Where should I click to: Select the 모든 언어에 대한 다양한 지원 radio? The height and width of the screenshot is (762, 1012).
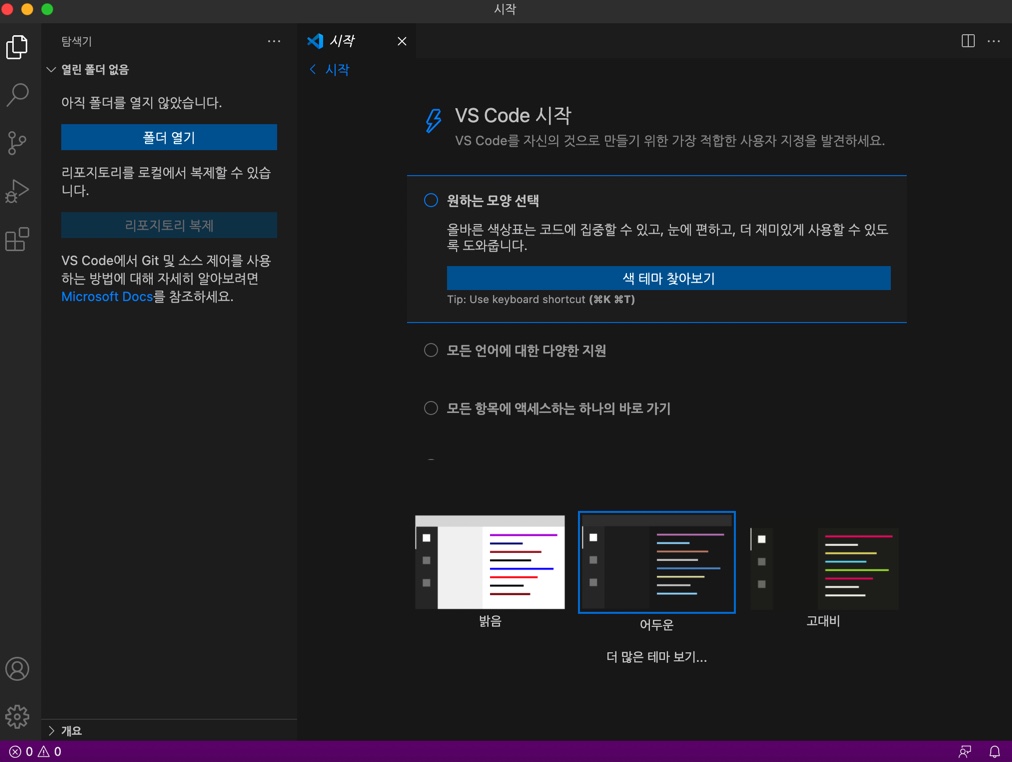pos(430,350)
